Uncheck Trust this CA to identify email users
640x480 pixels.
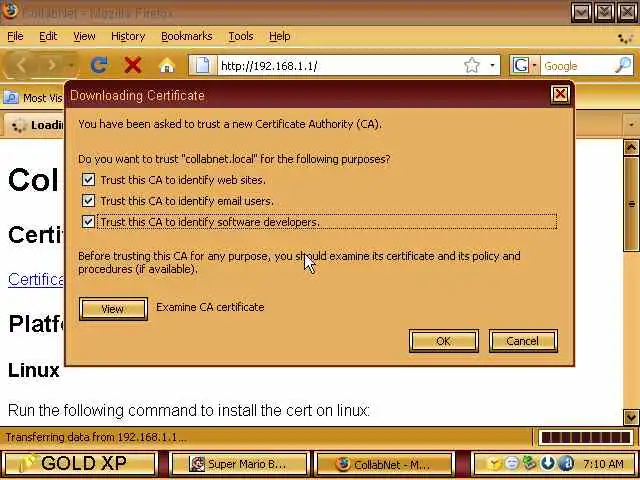[x=89, y=201]
